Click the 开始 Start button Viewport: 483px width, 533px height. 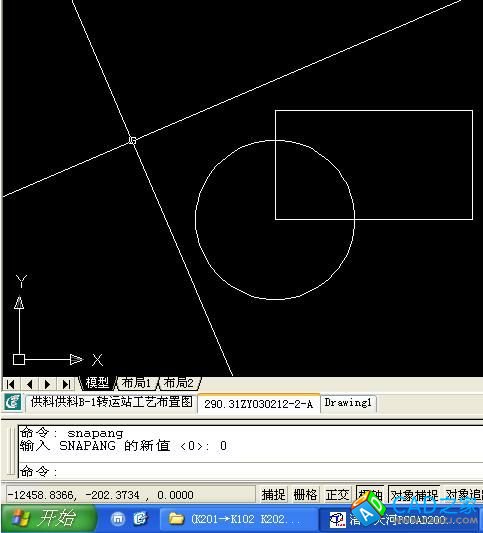tap(48, 519)
